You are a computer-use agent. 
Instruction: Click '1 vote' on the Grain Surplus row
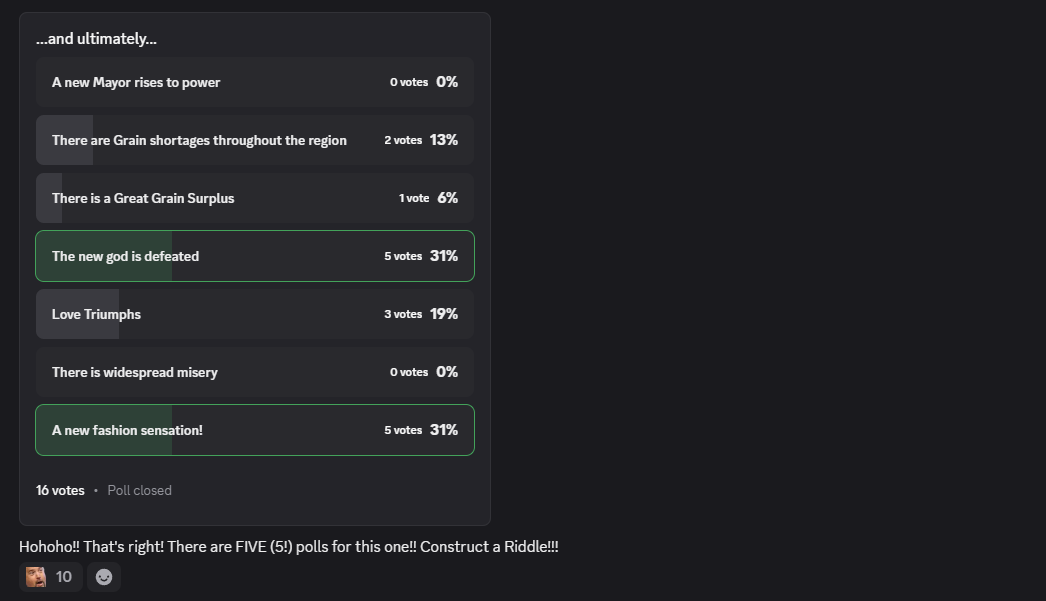coord(414,198)
